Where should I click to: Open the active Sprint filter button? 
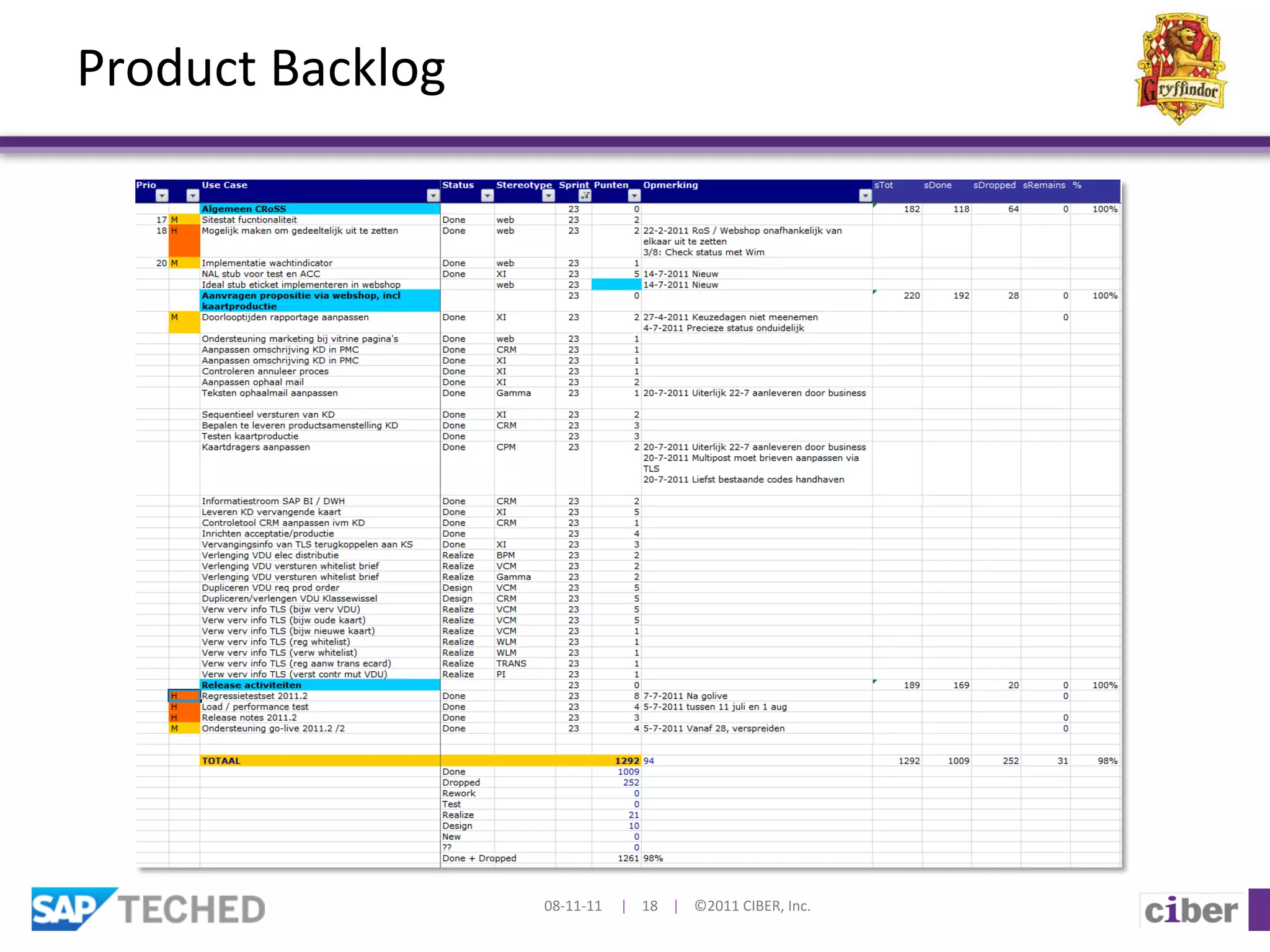click(x=585, y=196)
